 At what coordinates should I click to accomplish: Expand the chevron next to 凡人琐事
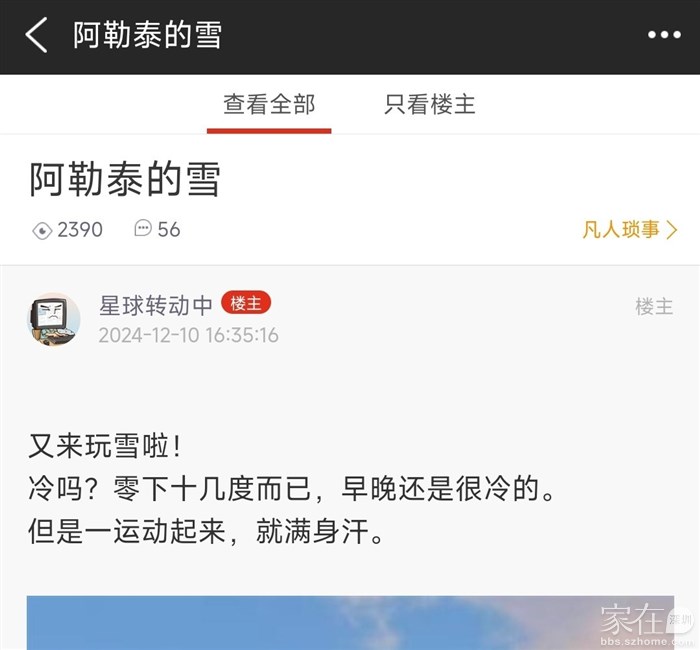pos(672,230)
